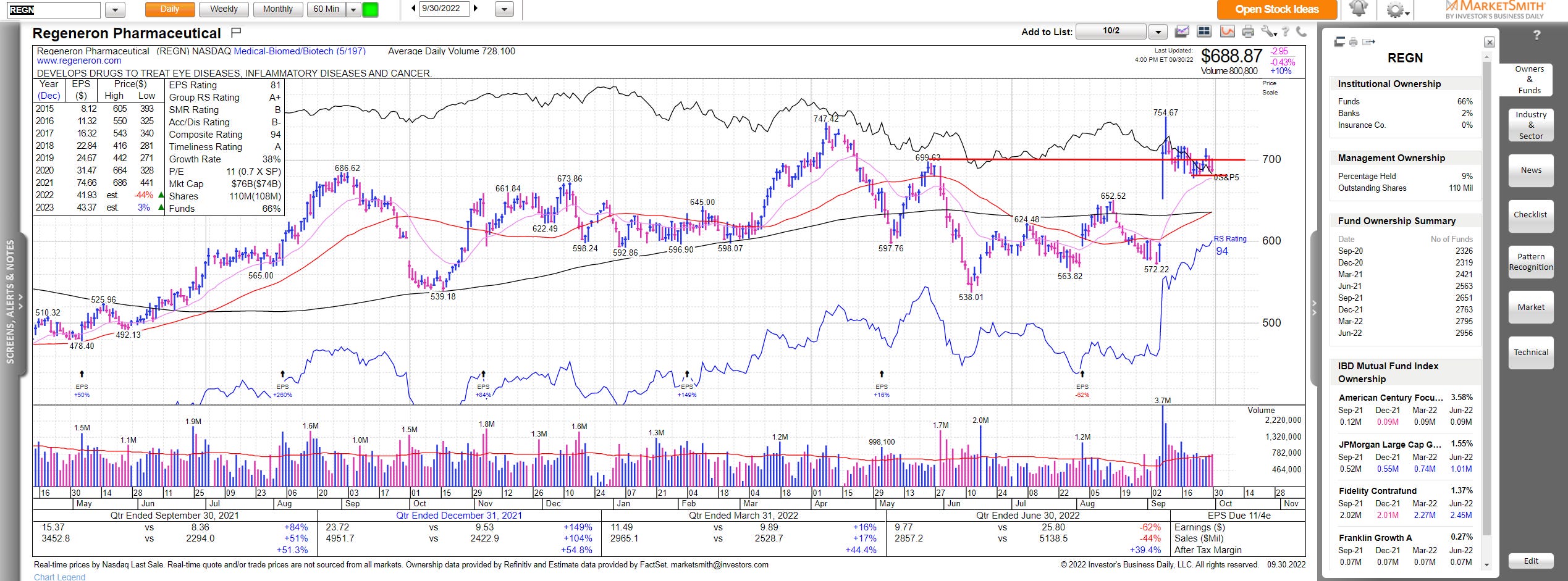Click the JPMorgan Large Cap G... fund name
Screen dimensions: 1568x581
click(x=1389, y=445)
